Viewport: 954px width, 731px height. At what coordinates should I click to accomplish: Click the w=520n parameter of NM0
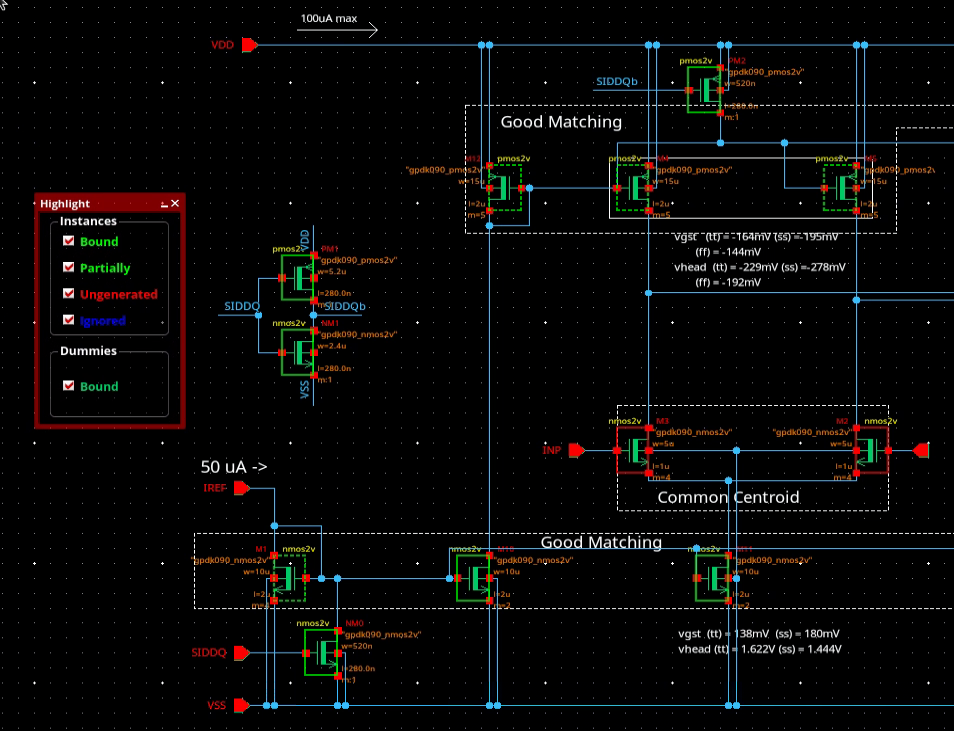pyautogui.click(x=357, y=646)
